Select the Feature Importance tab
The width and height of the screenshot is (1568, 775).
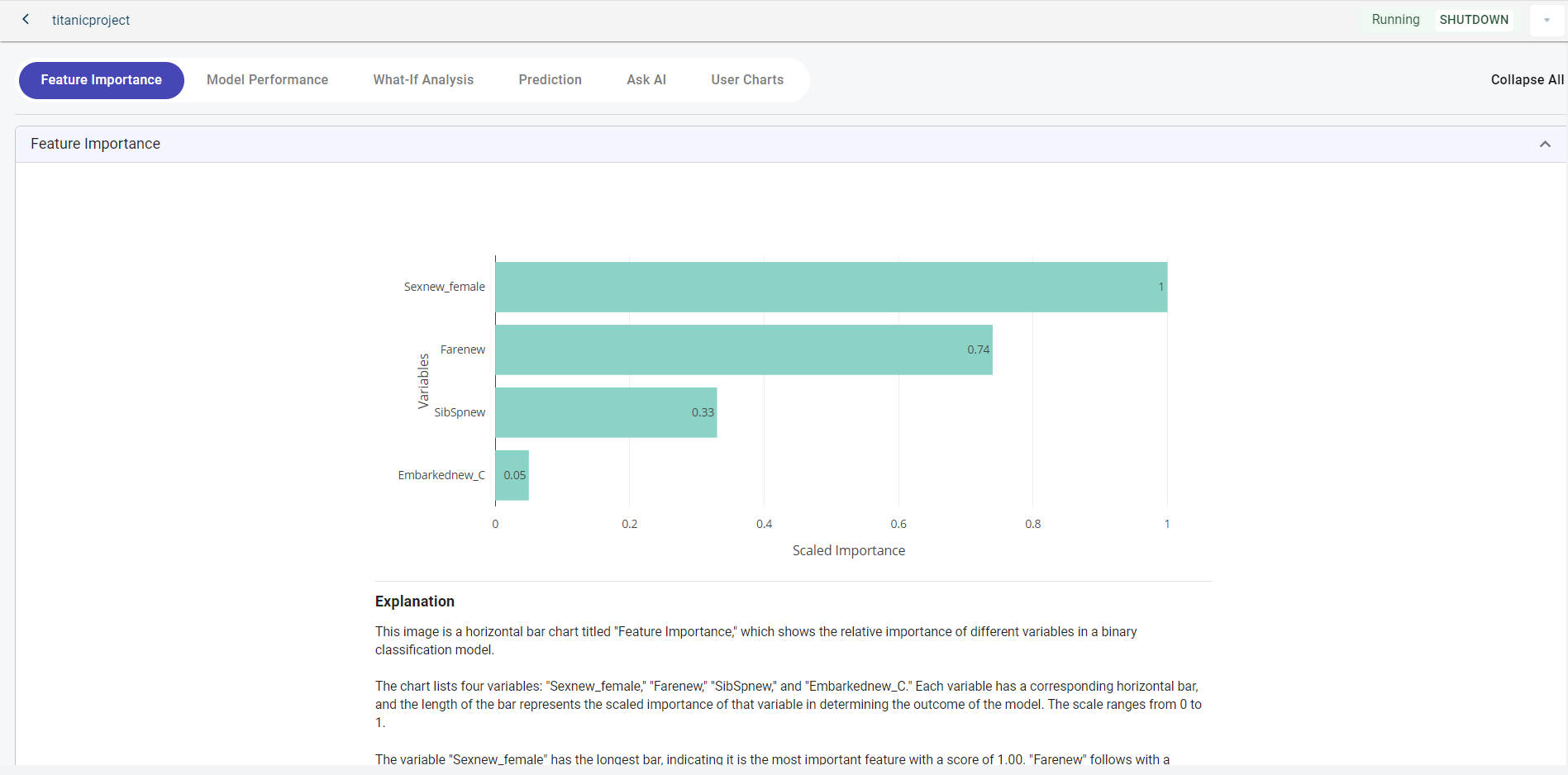(102, 80)
